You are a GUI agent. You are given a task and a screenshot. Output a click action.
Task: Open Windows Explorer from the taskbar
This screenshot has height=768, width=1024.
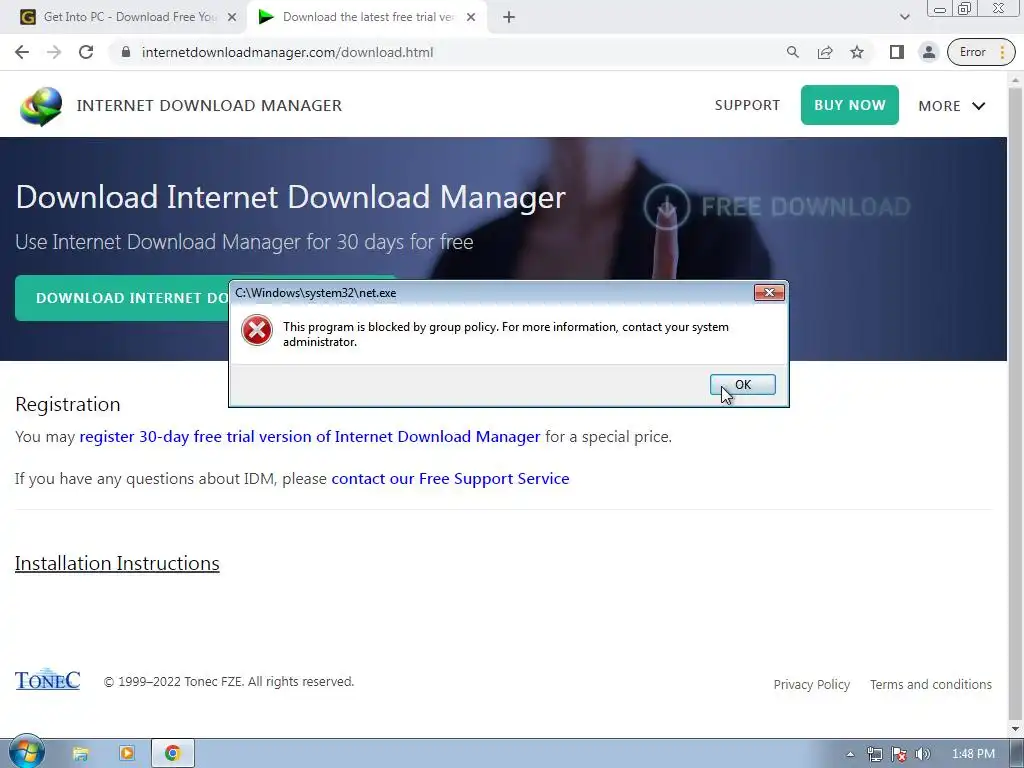pos(80,754)
